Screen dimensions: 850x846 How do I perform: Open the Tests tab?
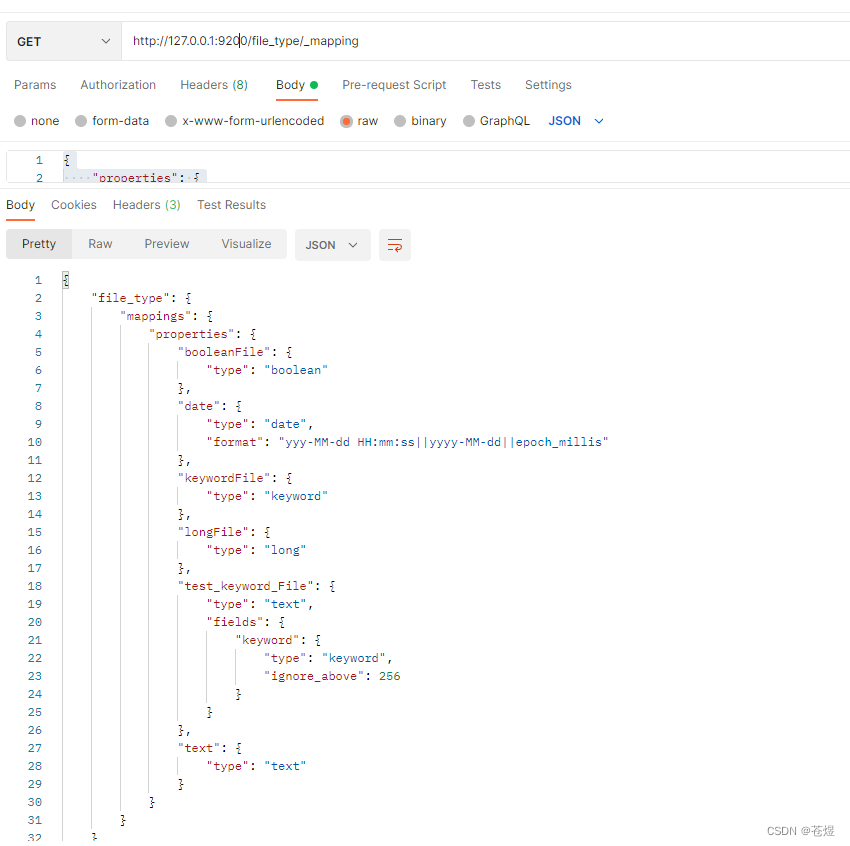(x=485, y=85)
